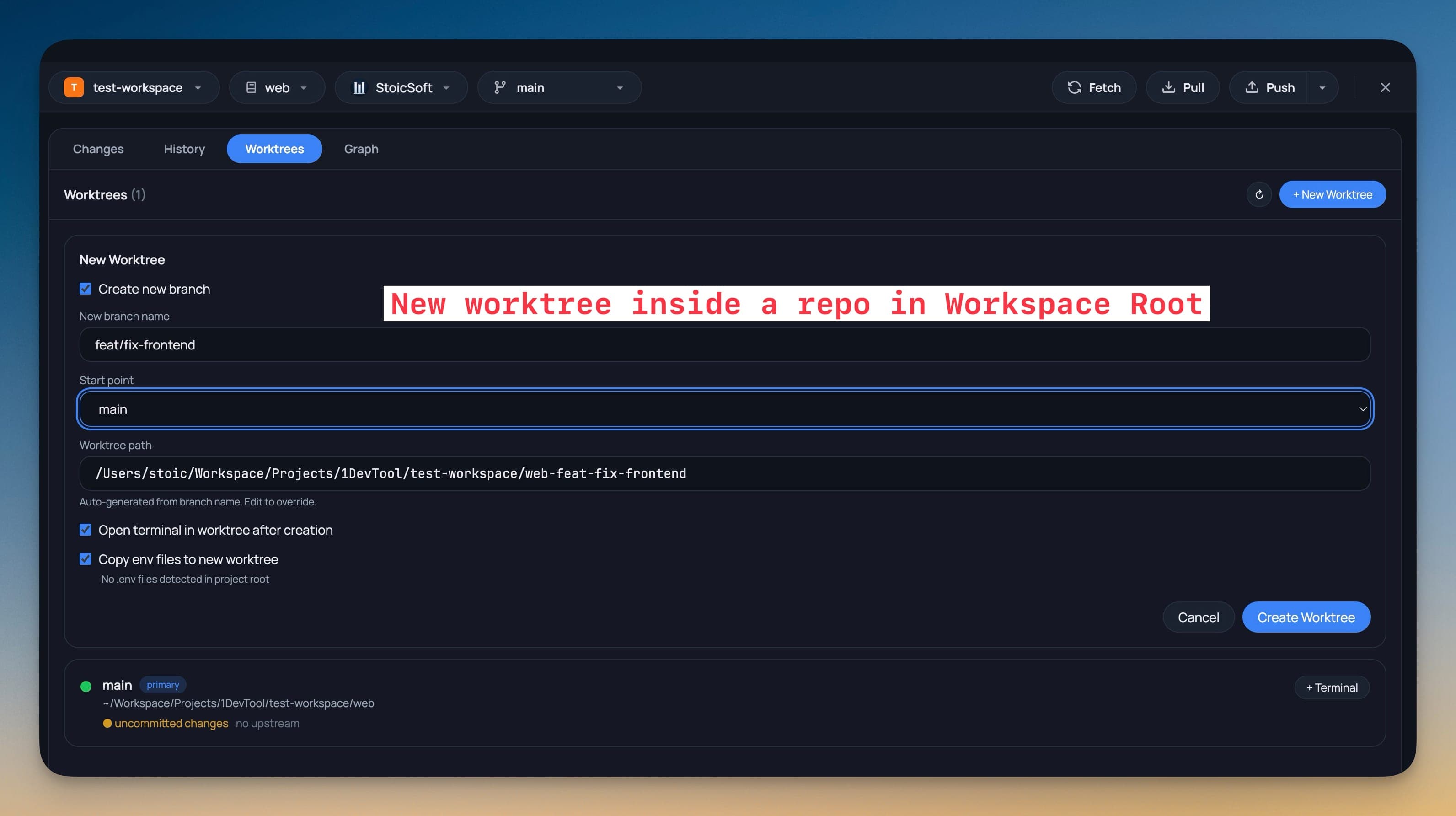
Task: Switch to the History tab
Action: [x=184, y=149]
